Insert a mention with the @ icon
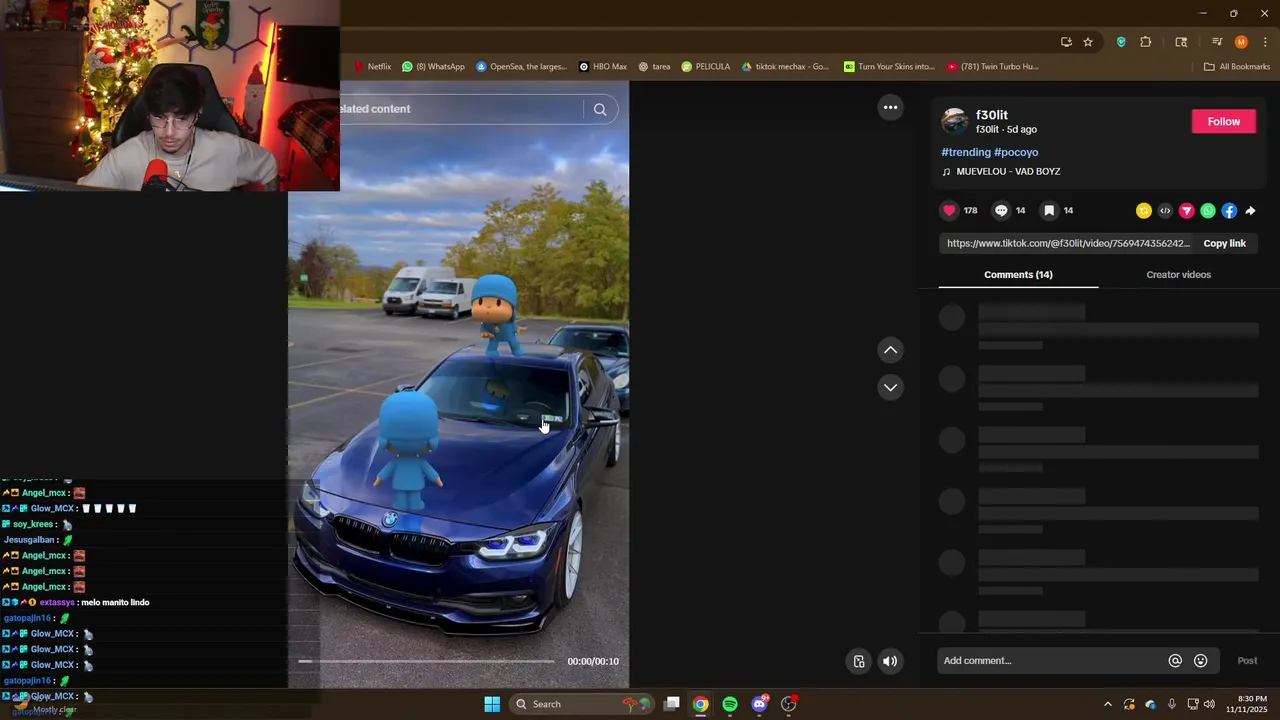The height and width of the screenshot is (720, 1280). (x=1175, y=661)
